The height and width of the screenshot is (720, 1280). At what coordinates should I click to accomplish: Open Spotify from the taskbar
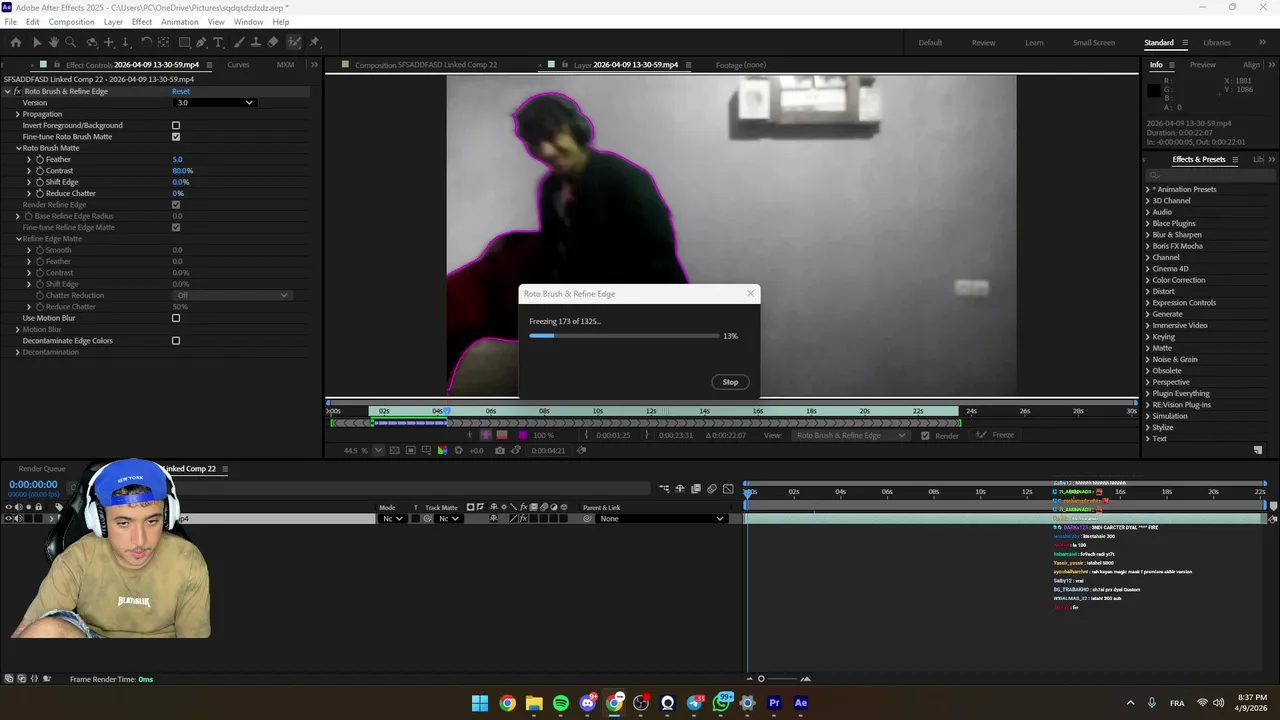[x=561, y=703]
